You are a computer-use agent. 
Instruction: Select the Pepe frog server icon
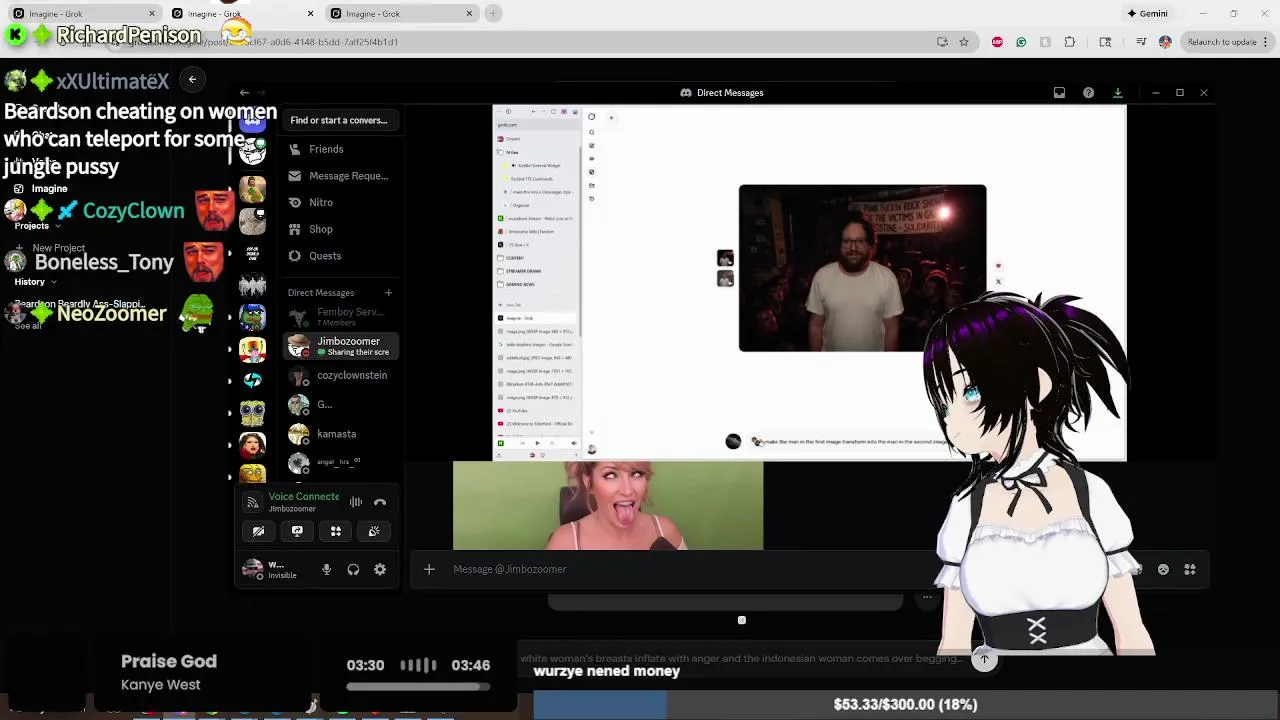tap(252, 318)
